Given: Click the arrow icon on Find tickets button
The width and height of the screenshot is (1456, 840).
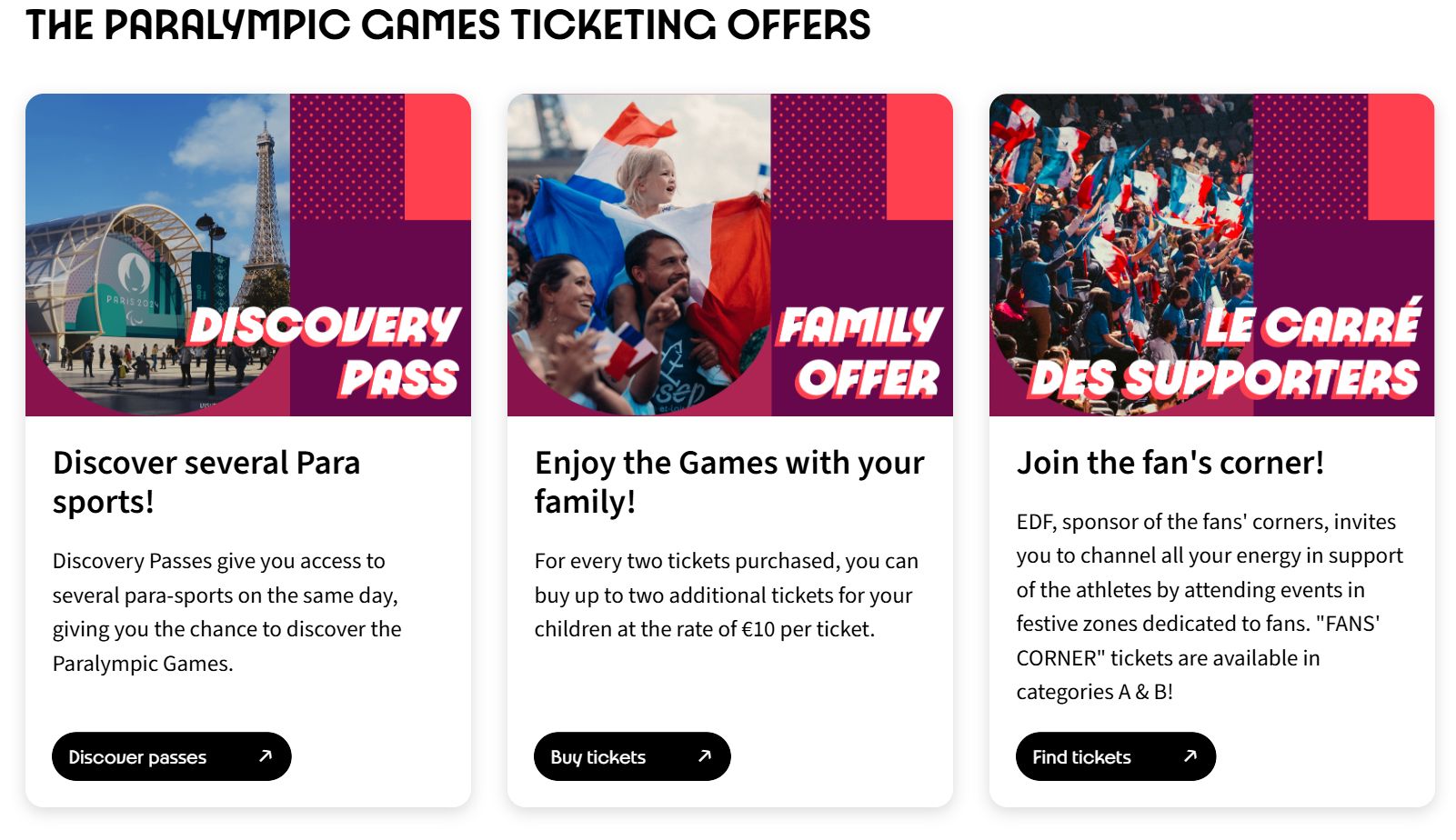Looking at the screenshot, I should [1190, 755].
